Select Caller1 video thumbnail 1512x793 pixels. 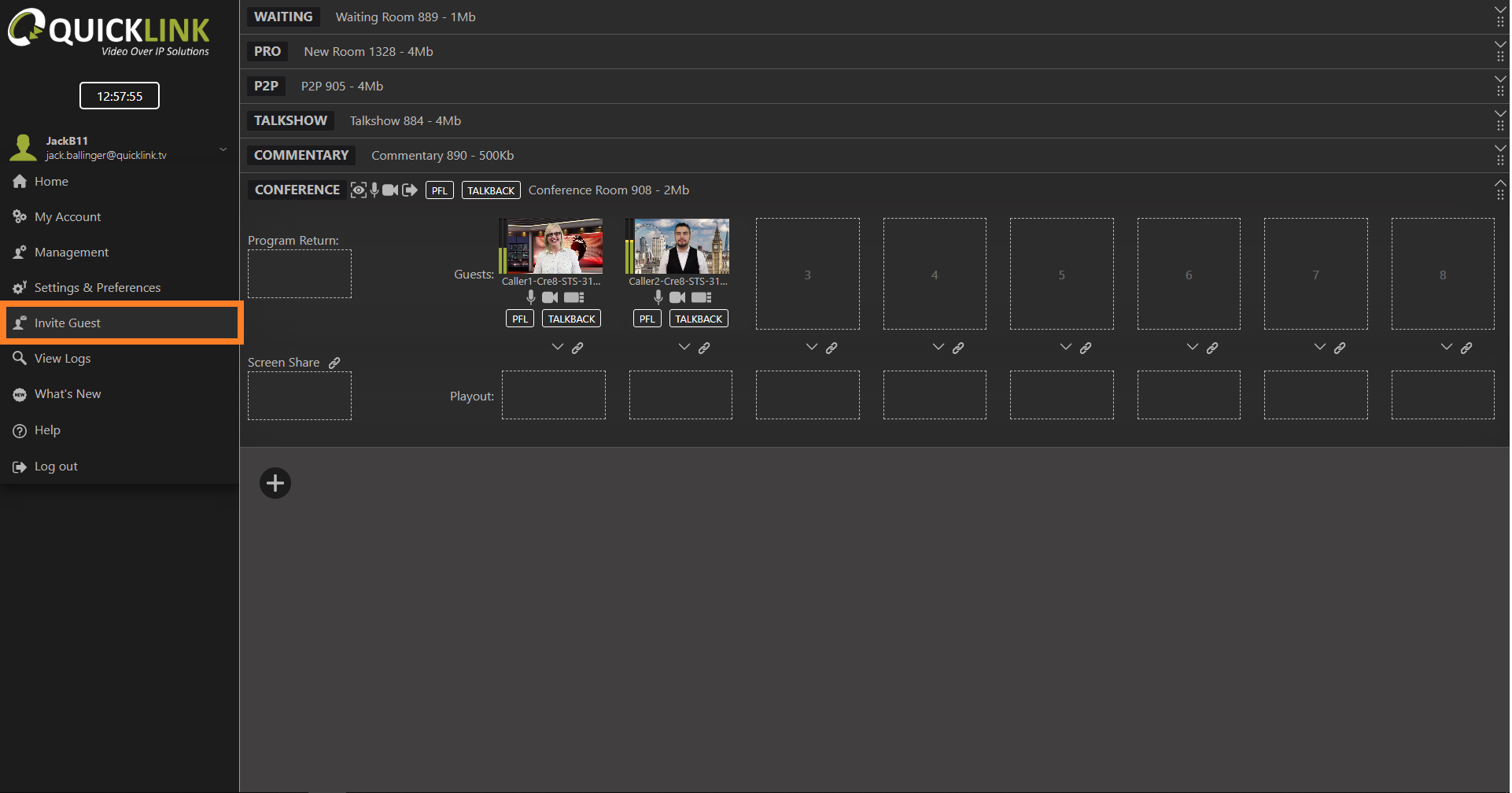tap(555, 246)
